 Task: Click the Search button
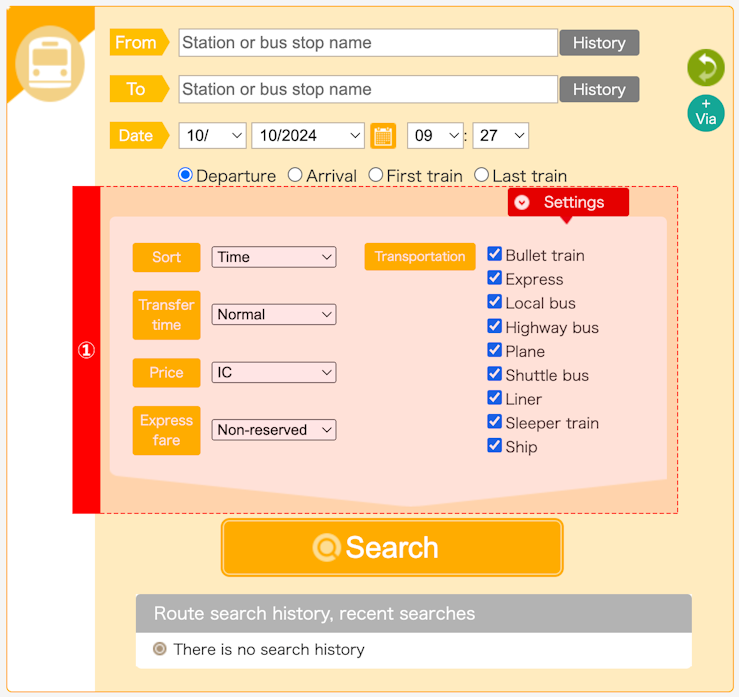click(392, 548)
